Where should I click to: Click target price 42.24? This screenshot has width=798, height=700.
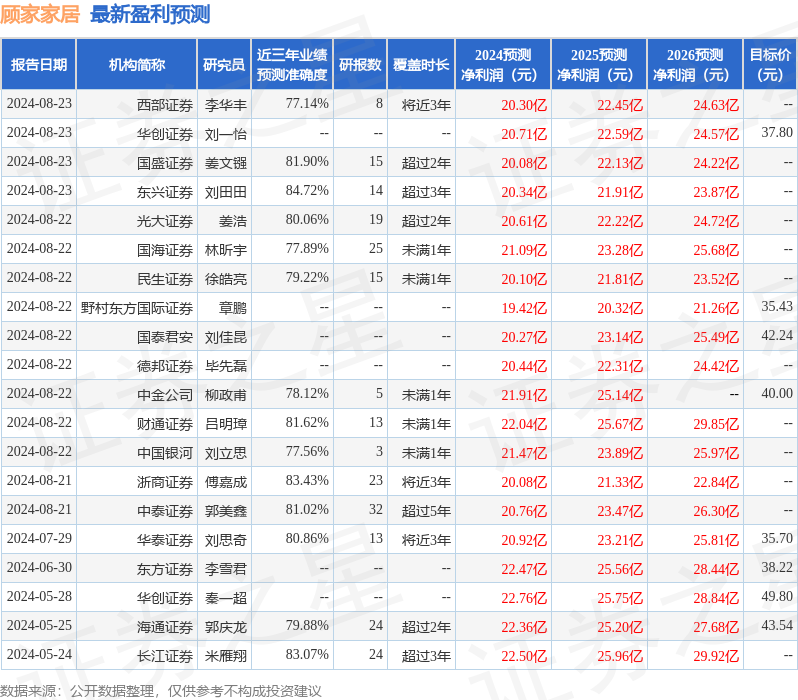(777, 335)
